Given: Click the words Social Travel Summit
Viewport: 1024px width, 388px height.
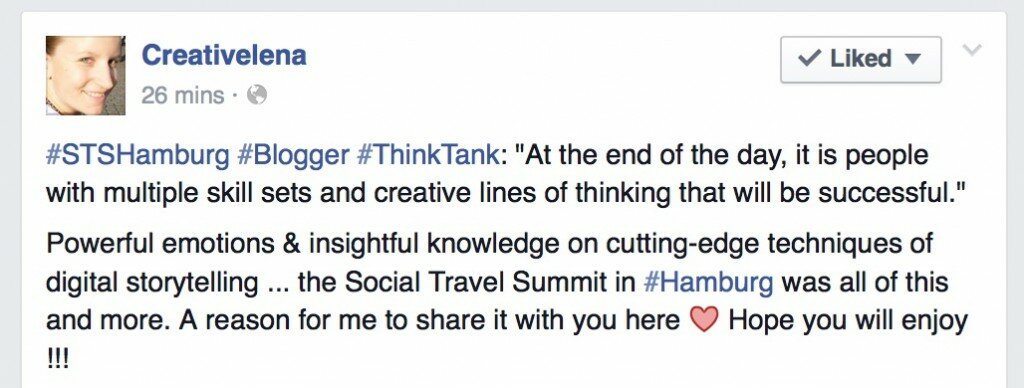Looking at the screenshot, I should tap(487, 282).
